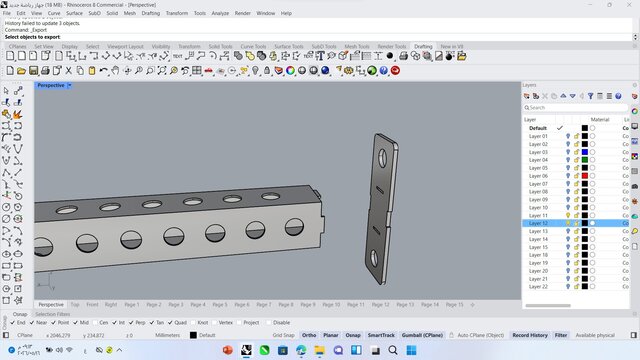This screenshot has width=640, height=360.
Task: Toggle lock icon for Layer 06
Action: [x=577, y=176]
